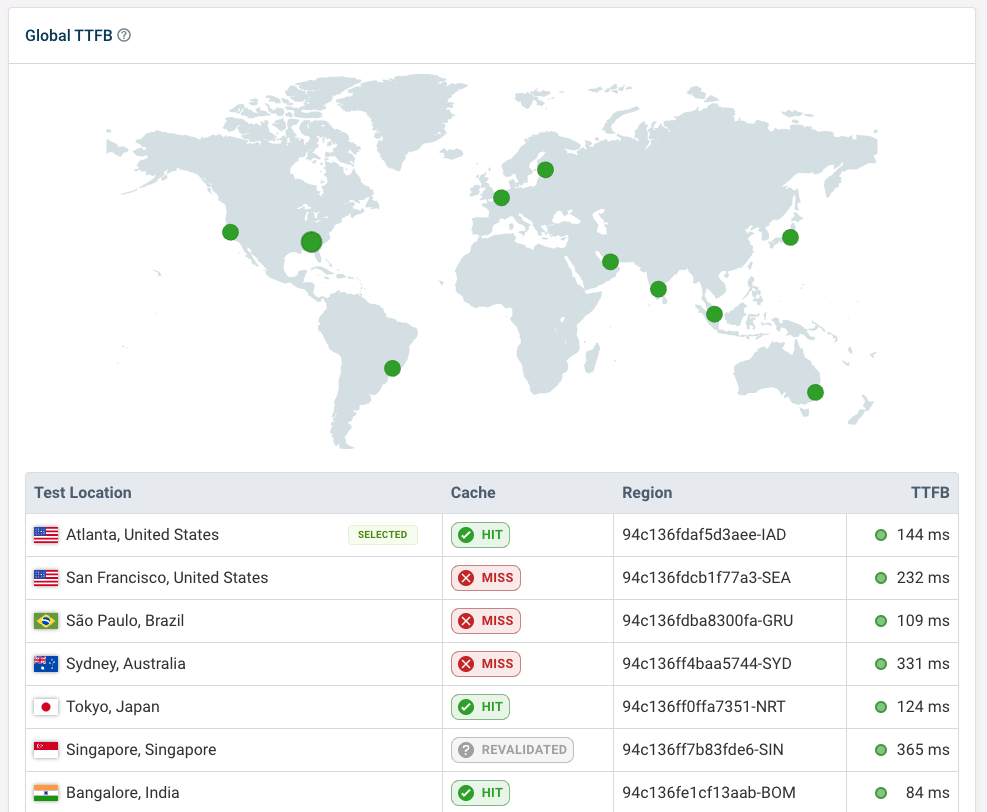Click the United States flag beside San Francisco
Image resolution: width=987 pixels, height=812 pixels.
coord(46,578)
